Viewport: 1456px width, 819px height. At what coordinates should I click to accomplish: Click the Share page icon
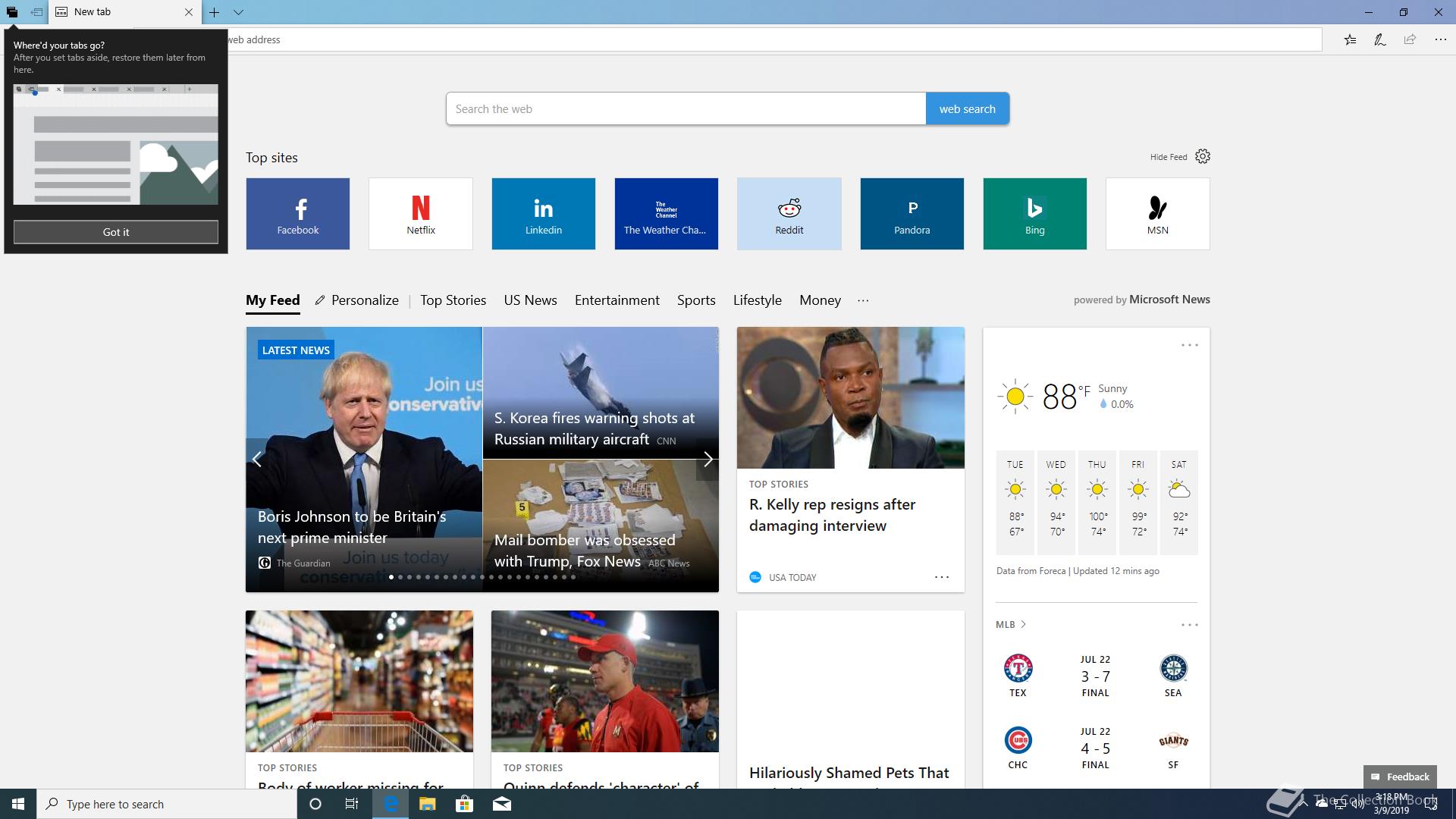[1410, 39]
